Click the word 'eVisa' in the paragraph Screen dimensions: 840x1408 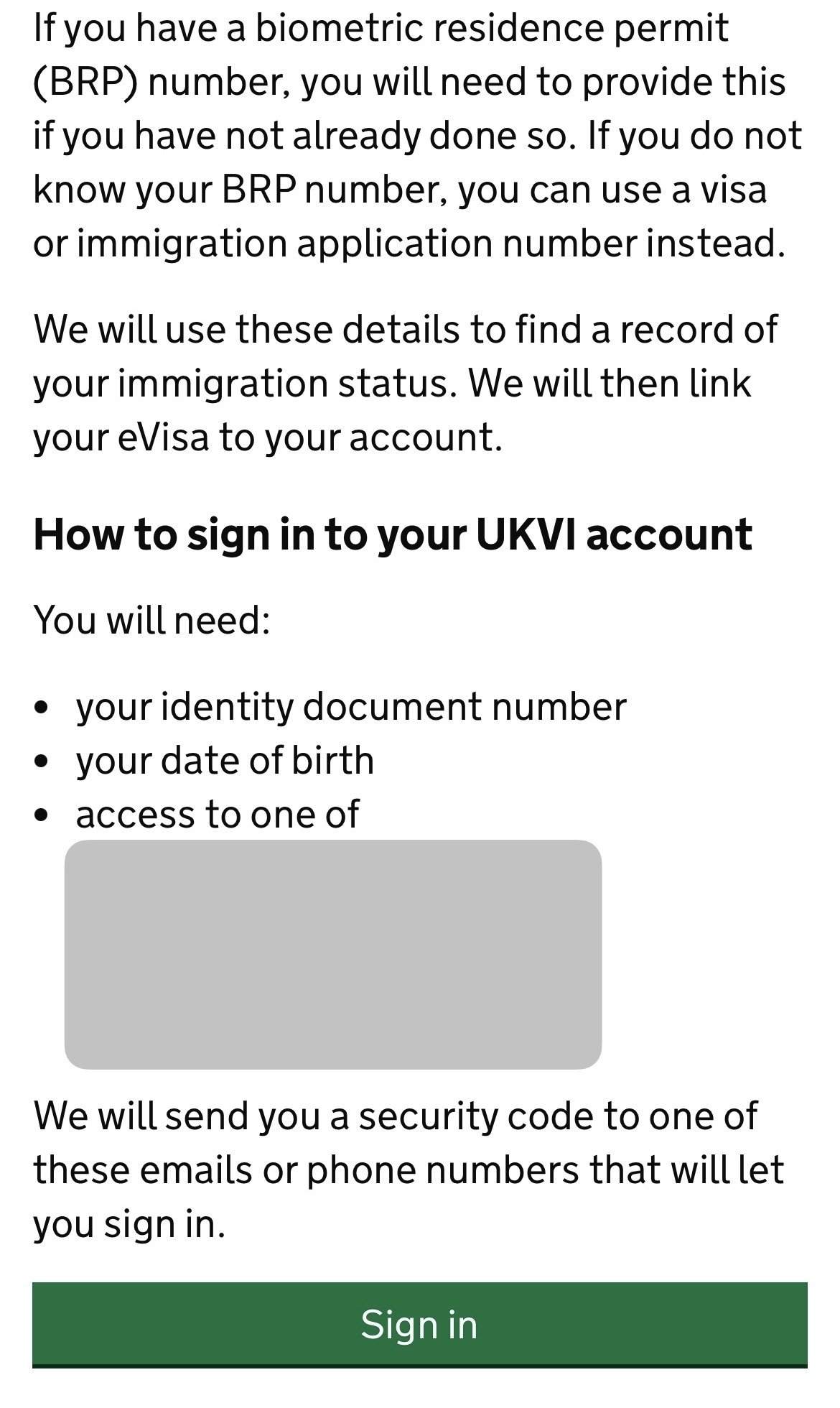163,437
